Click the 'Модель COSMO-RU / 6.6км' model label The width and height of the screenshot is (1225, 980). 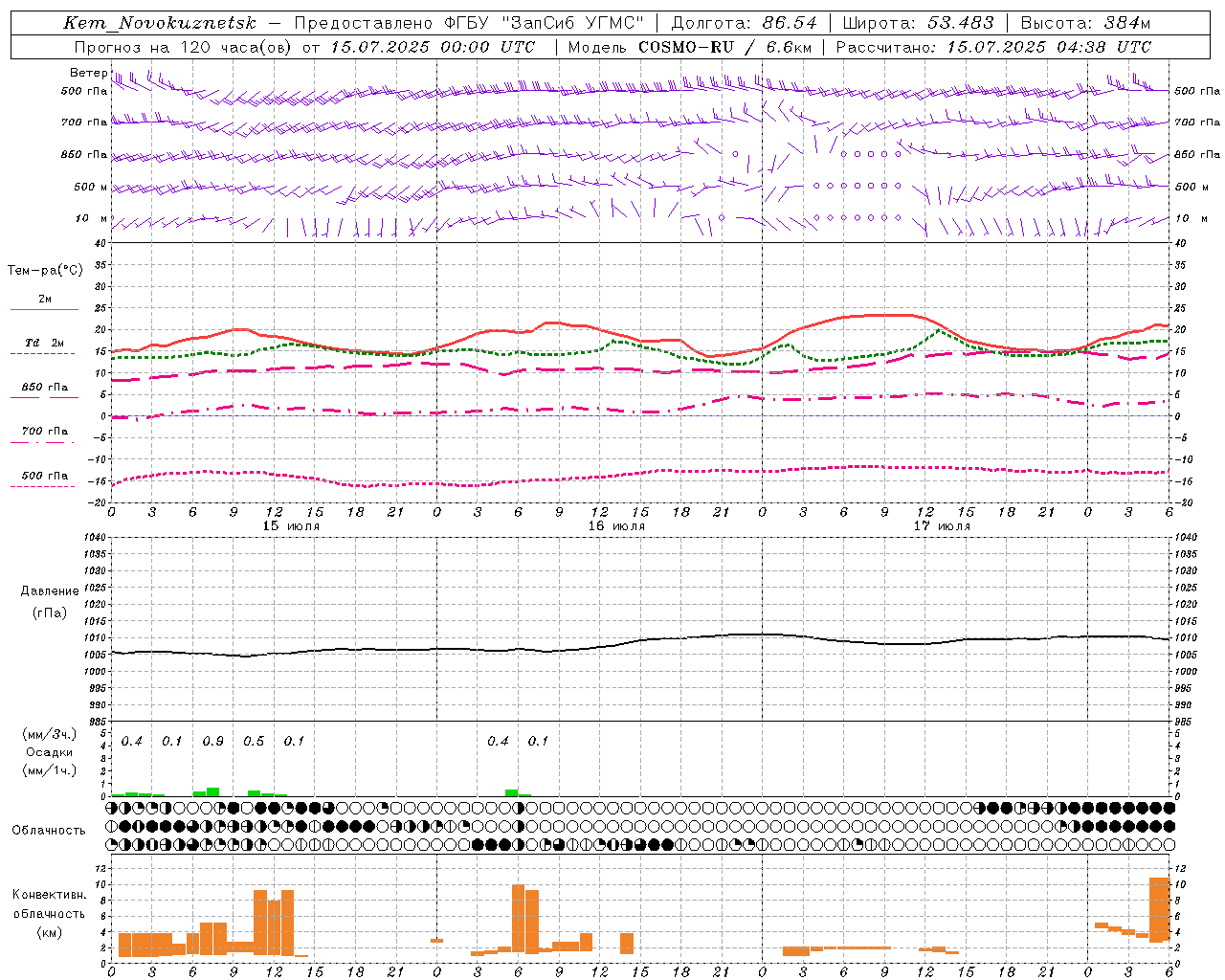(690, 47)
